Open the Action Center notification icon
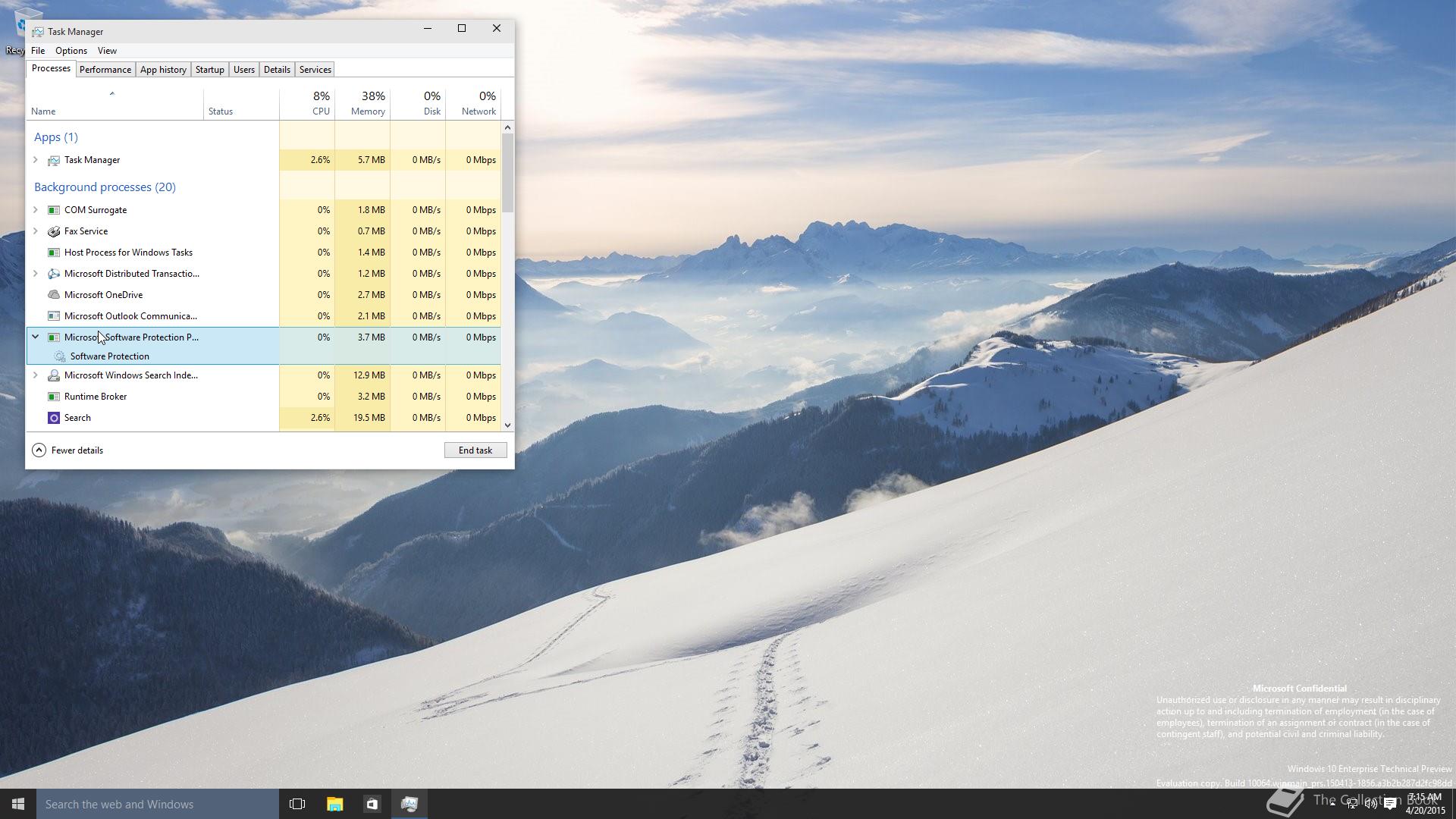Screen dimensions: 1456x819 click(x=1390, y=805)
